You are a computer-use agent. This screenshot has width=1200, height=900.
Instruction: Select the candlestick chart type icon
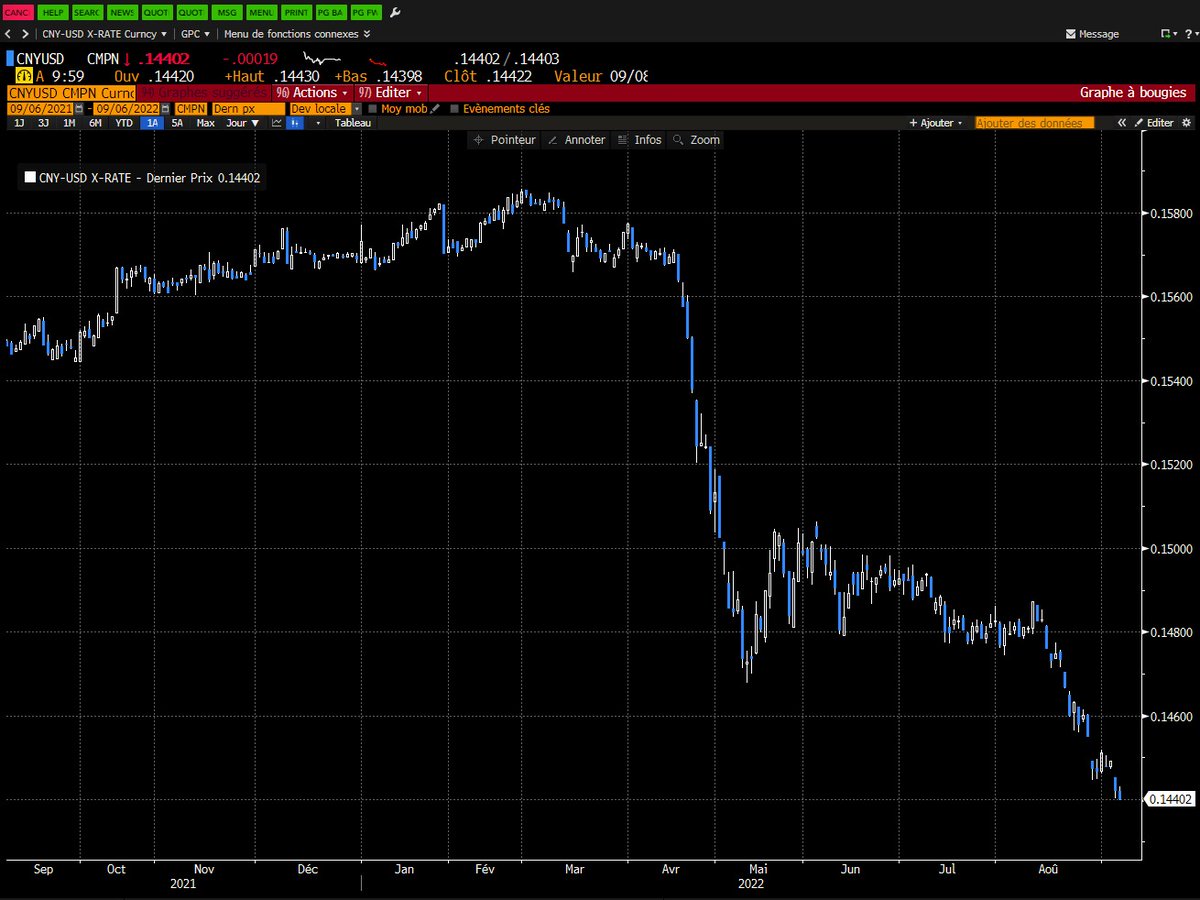296,123
